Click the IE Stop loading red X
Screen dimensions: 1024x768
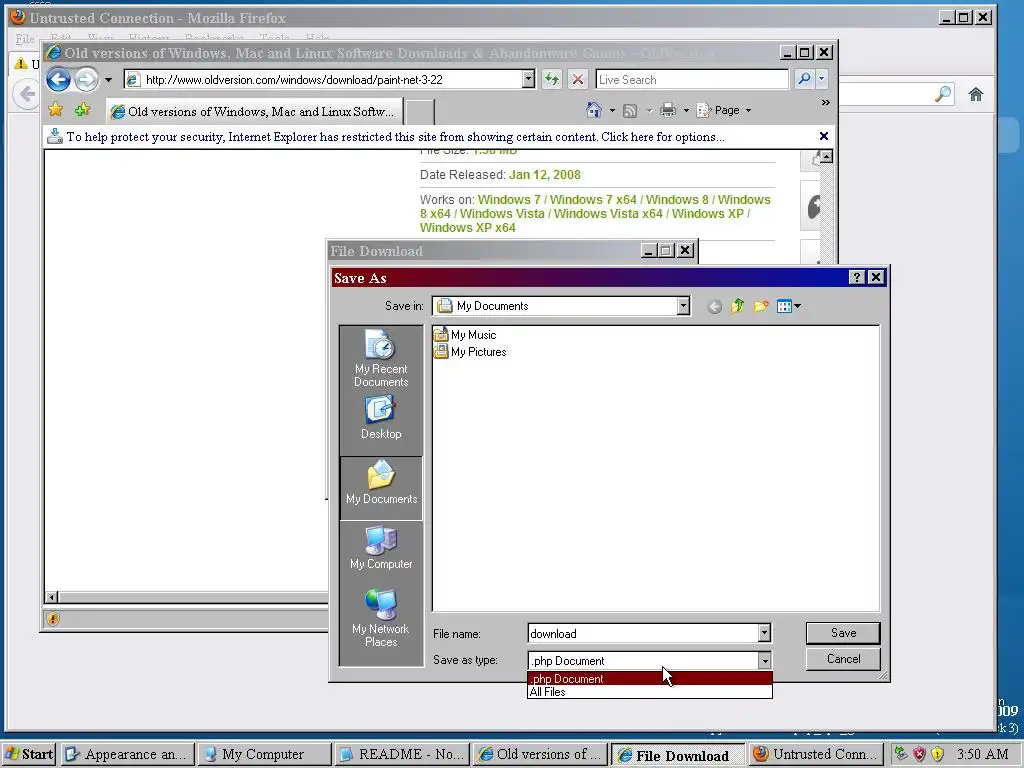[578, 80]
